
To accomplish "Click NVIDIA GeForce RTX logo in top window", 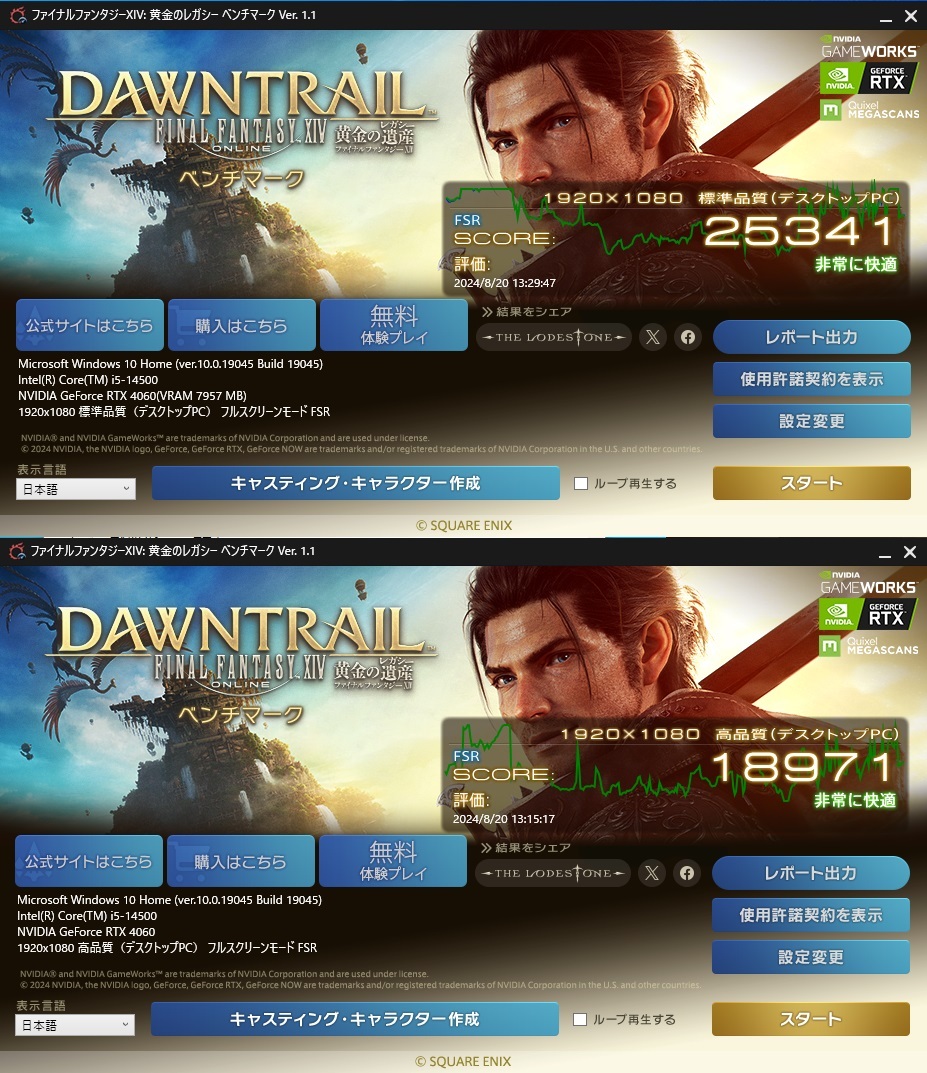I will pyautogui.click(x=868, y=79).
